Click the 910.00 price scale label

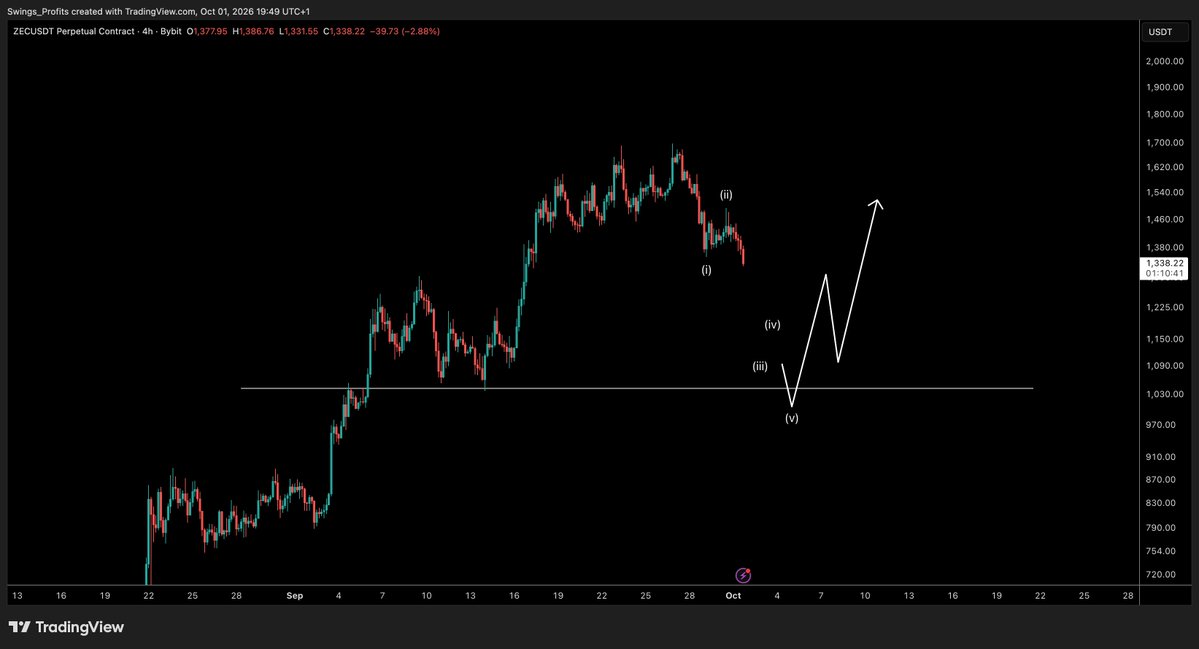[1161, 457]
